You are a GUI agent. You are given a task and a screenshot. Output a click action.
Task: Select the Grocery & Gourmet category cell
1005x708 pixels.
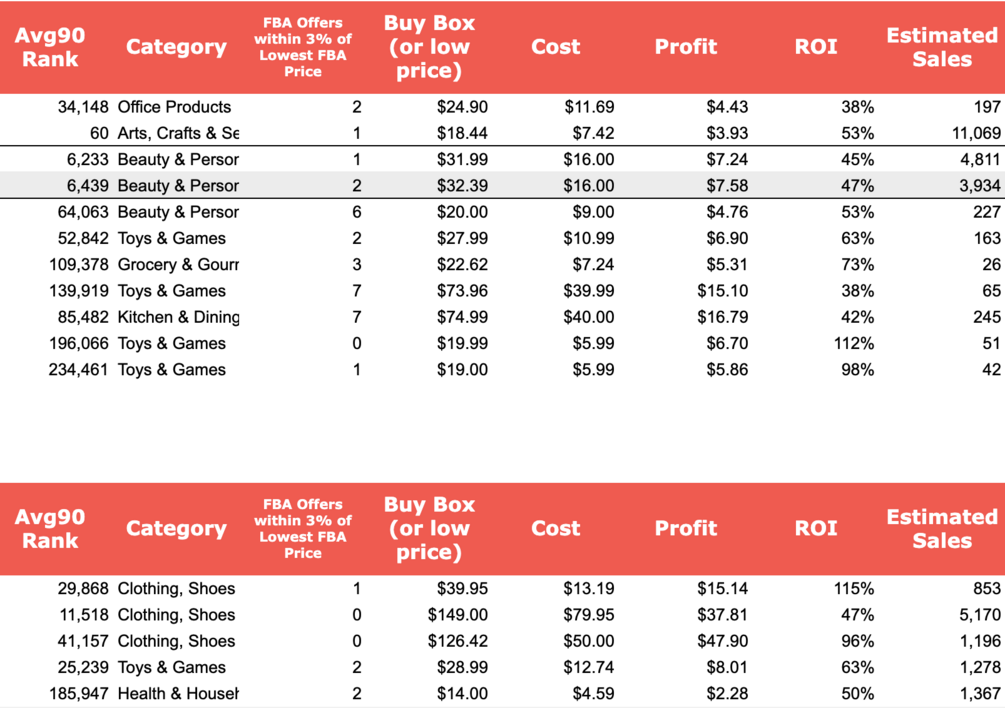(x=178, y=264)
